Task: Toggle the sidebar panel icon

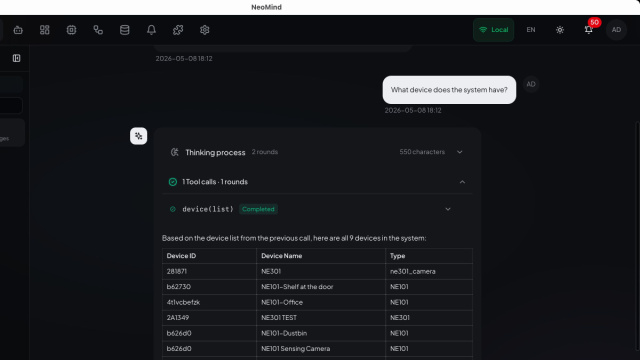Action: point(16,58)
